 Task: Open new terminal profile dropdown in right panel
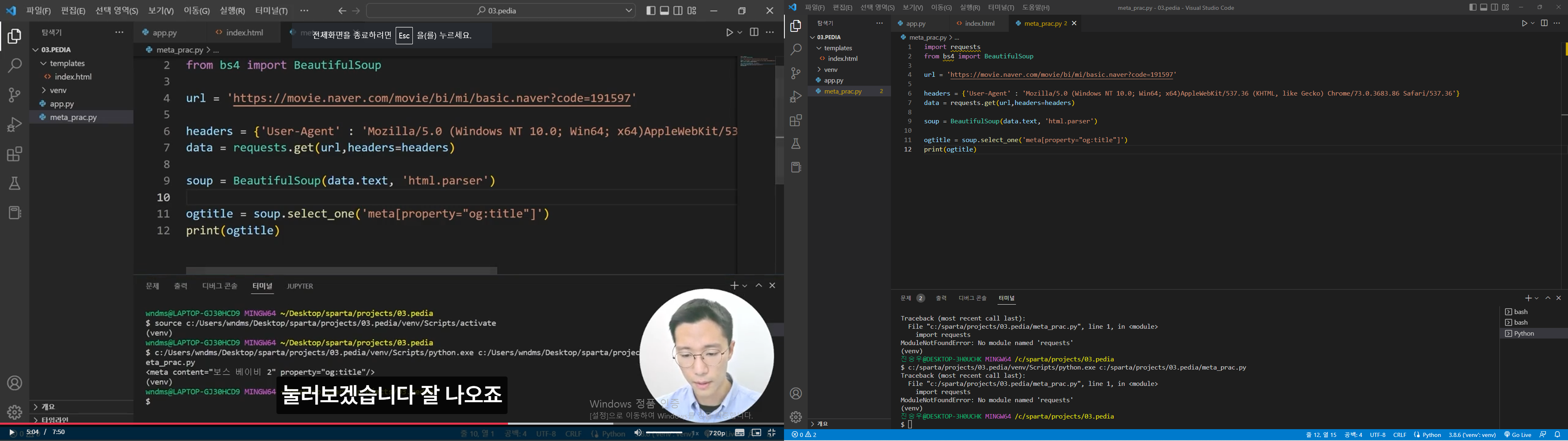tap(1536, 298)
